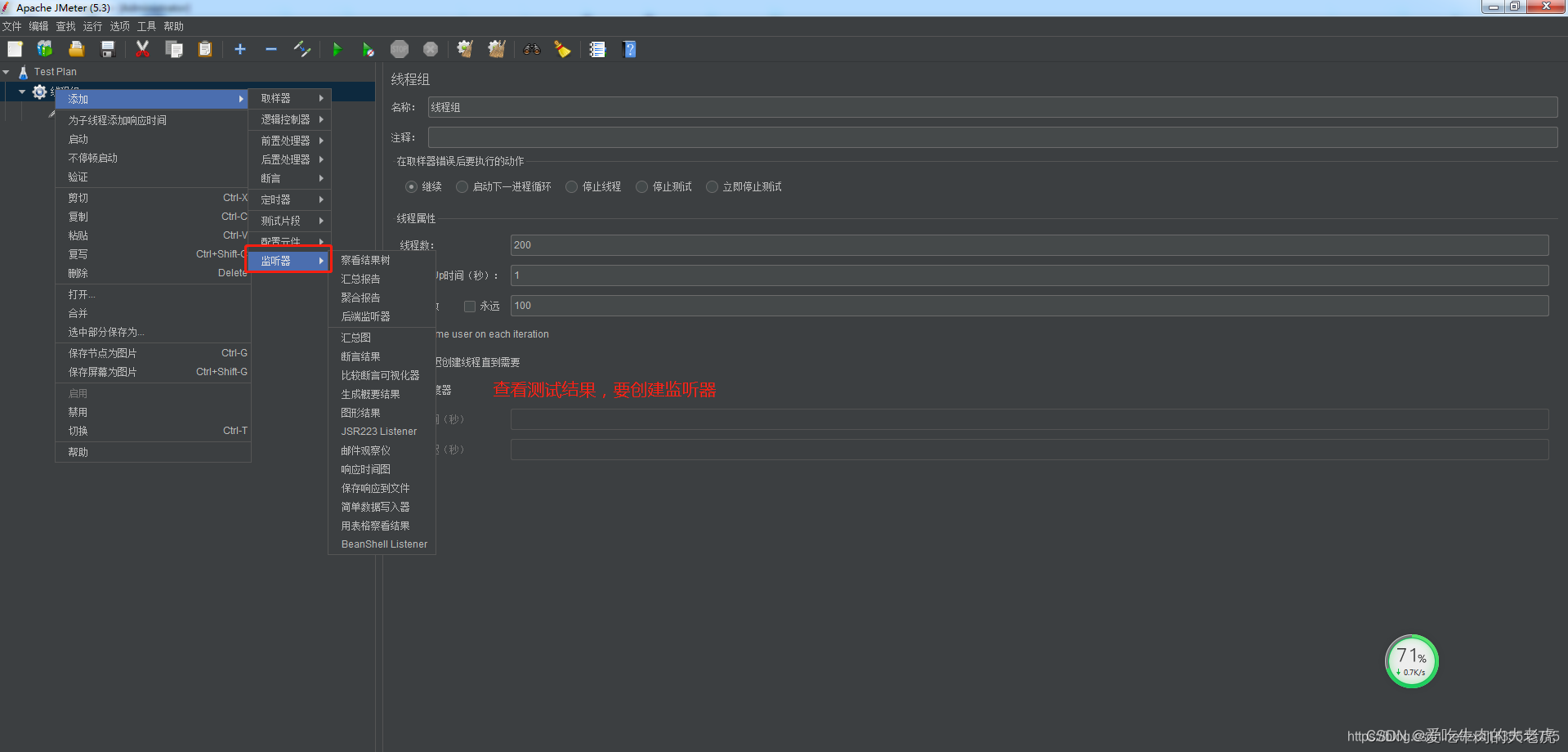Collapse the Test Plan tree node
The height and width of the screenshot is (752, 1568).
point(7,72)
